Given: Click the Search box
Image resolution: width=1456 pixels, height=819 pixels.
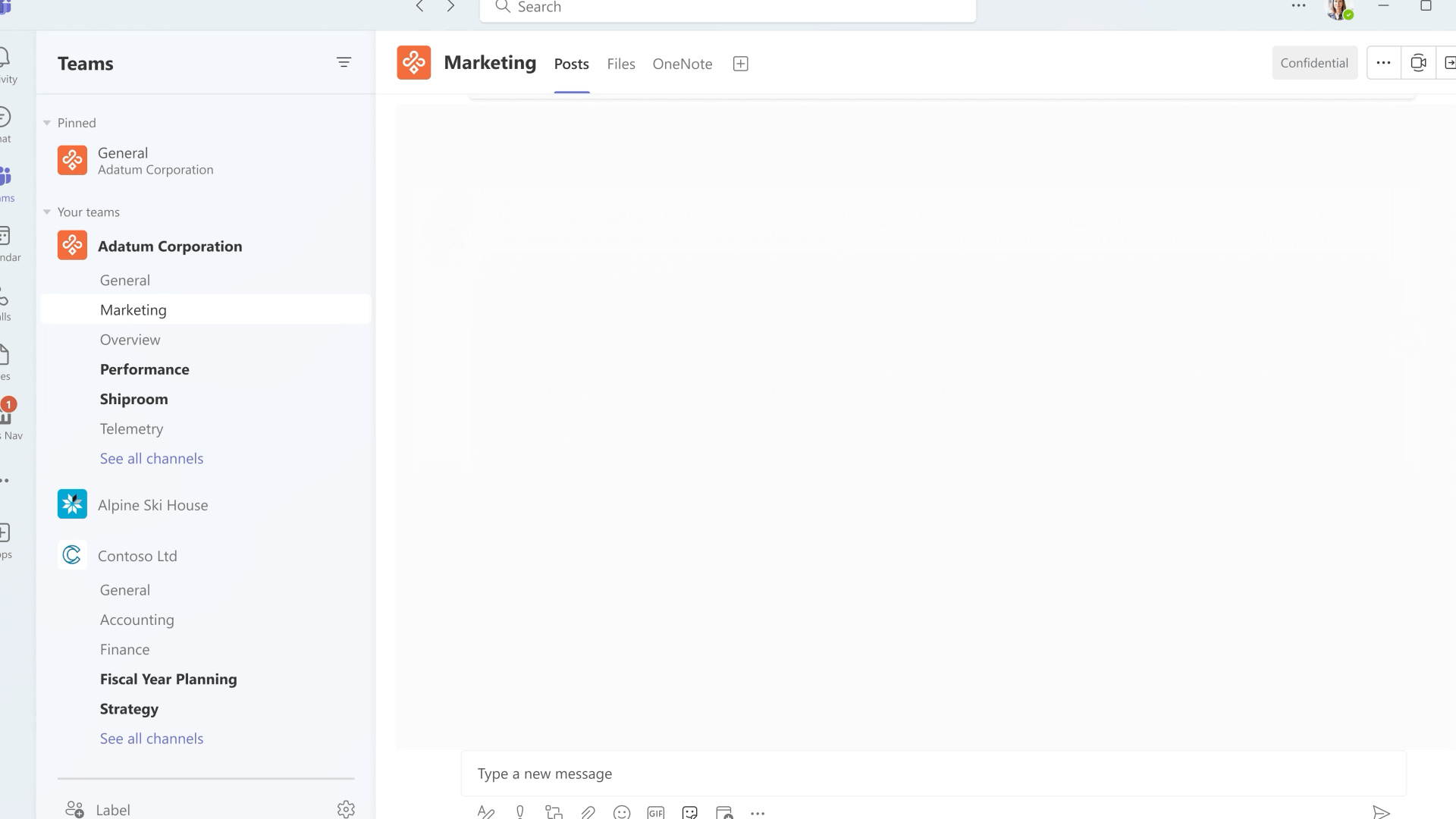Looking at the screenshot, I should pos(727,8).
